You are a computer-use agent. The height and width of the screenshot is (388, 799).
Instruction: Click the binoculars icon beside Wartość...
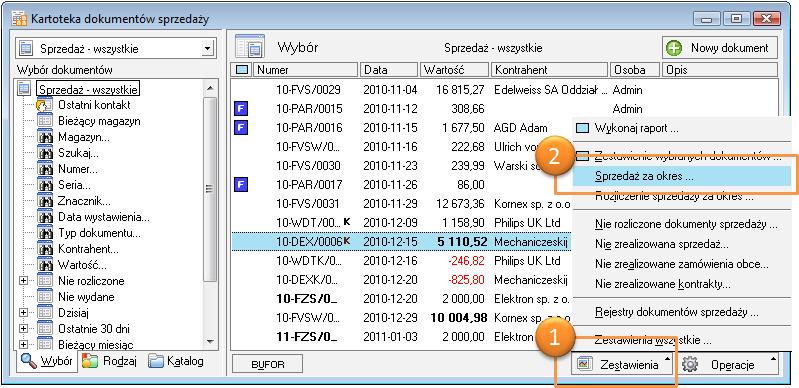click(x=45, y=265)
